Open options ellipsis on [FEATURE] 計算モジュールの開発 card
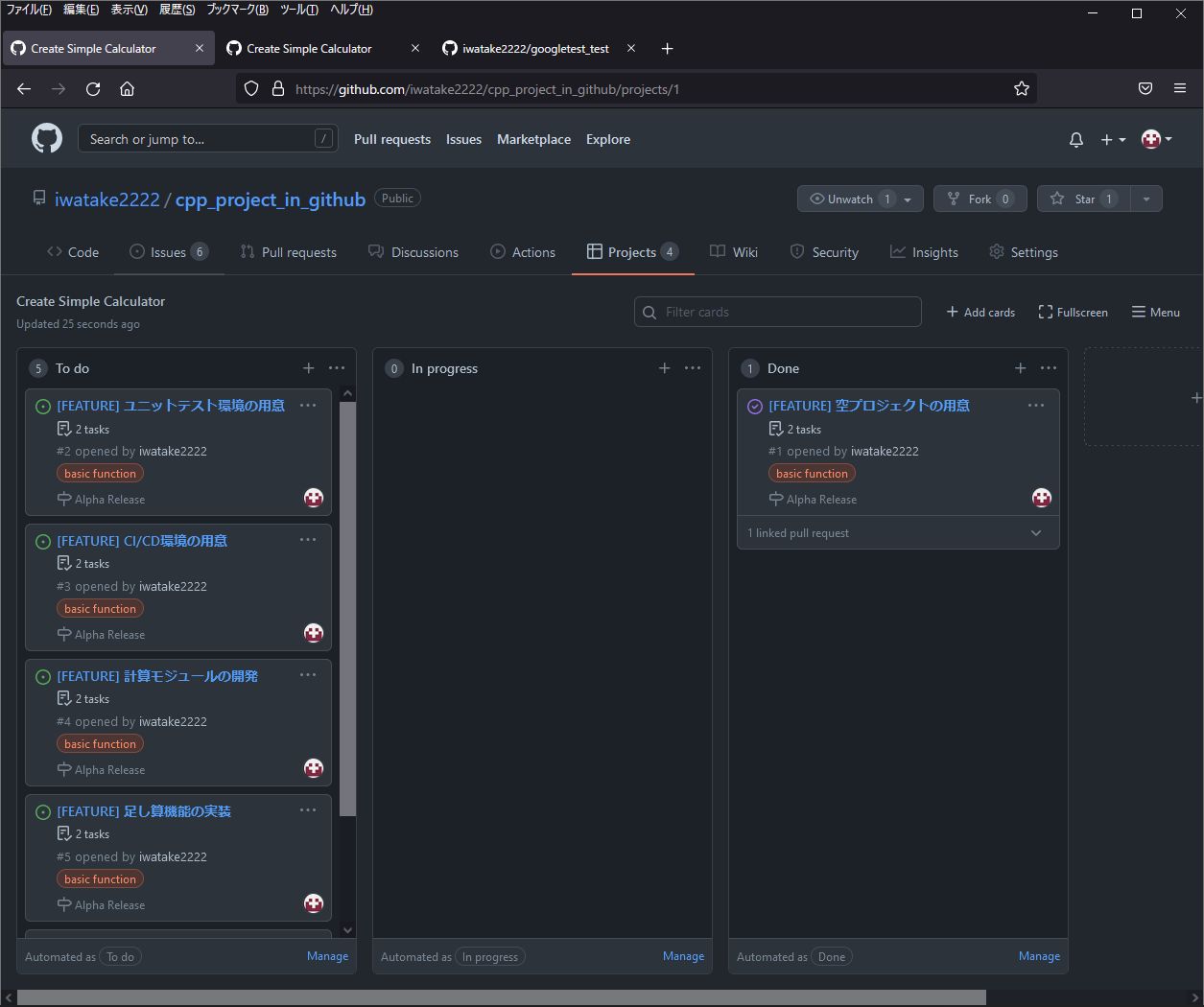The width and height of the screenshot is (1204, 1007). pyautogui.click(x=308, y=674)
